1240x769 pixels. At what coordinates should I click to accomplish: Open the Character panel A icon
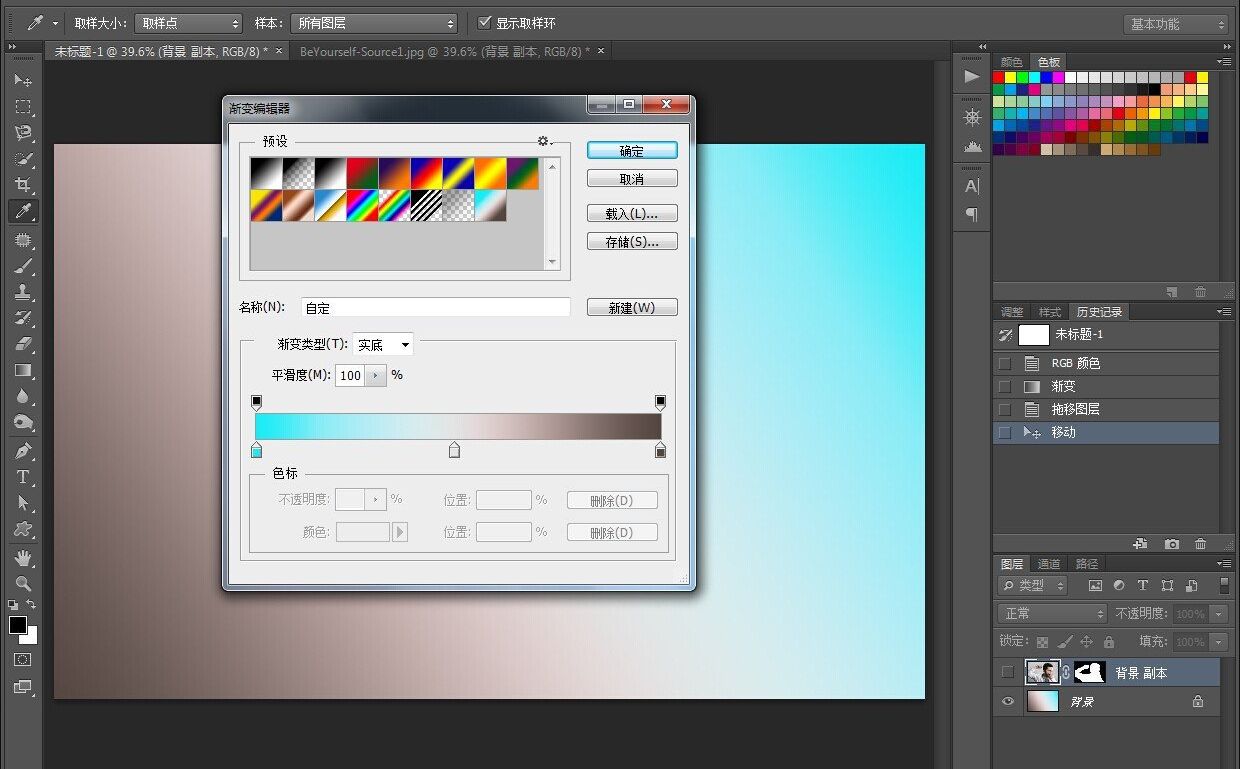tap(972, 186)
